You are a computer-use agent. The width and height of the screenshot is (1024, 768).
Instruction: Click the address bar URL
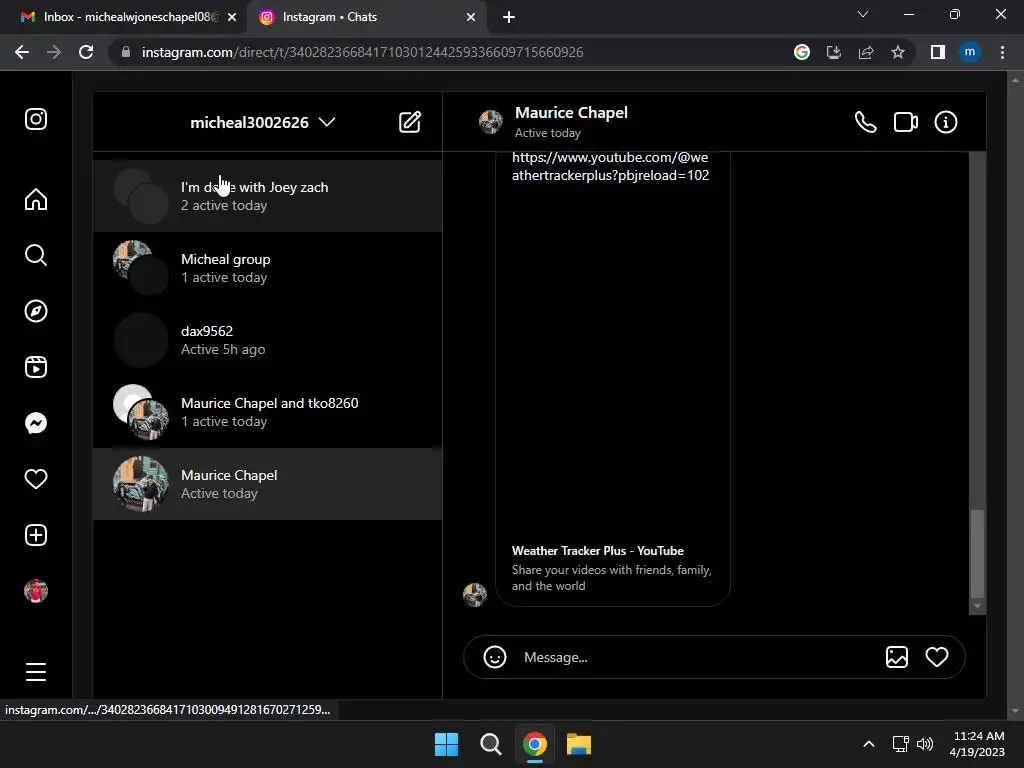[x=362, y=52]
